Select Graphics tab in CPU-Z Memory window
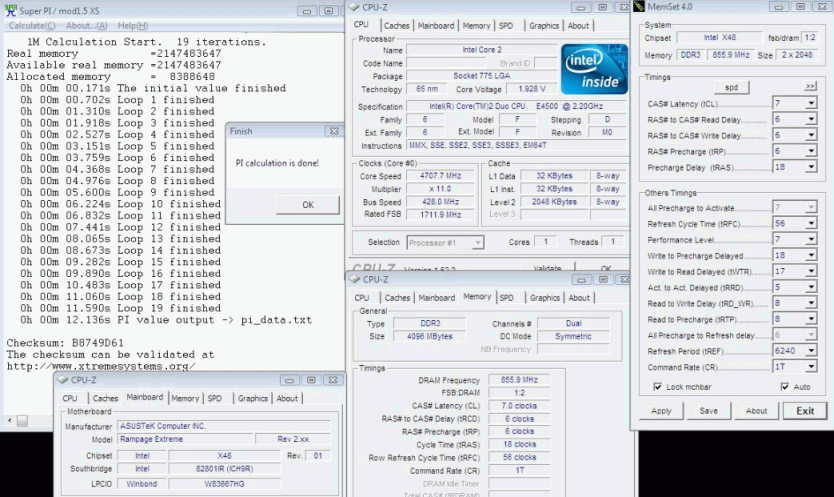834x497 pixels. (x=545, y=298)
